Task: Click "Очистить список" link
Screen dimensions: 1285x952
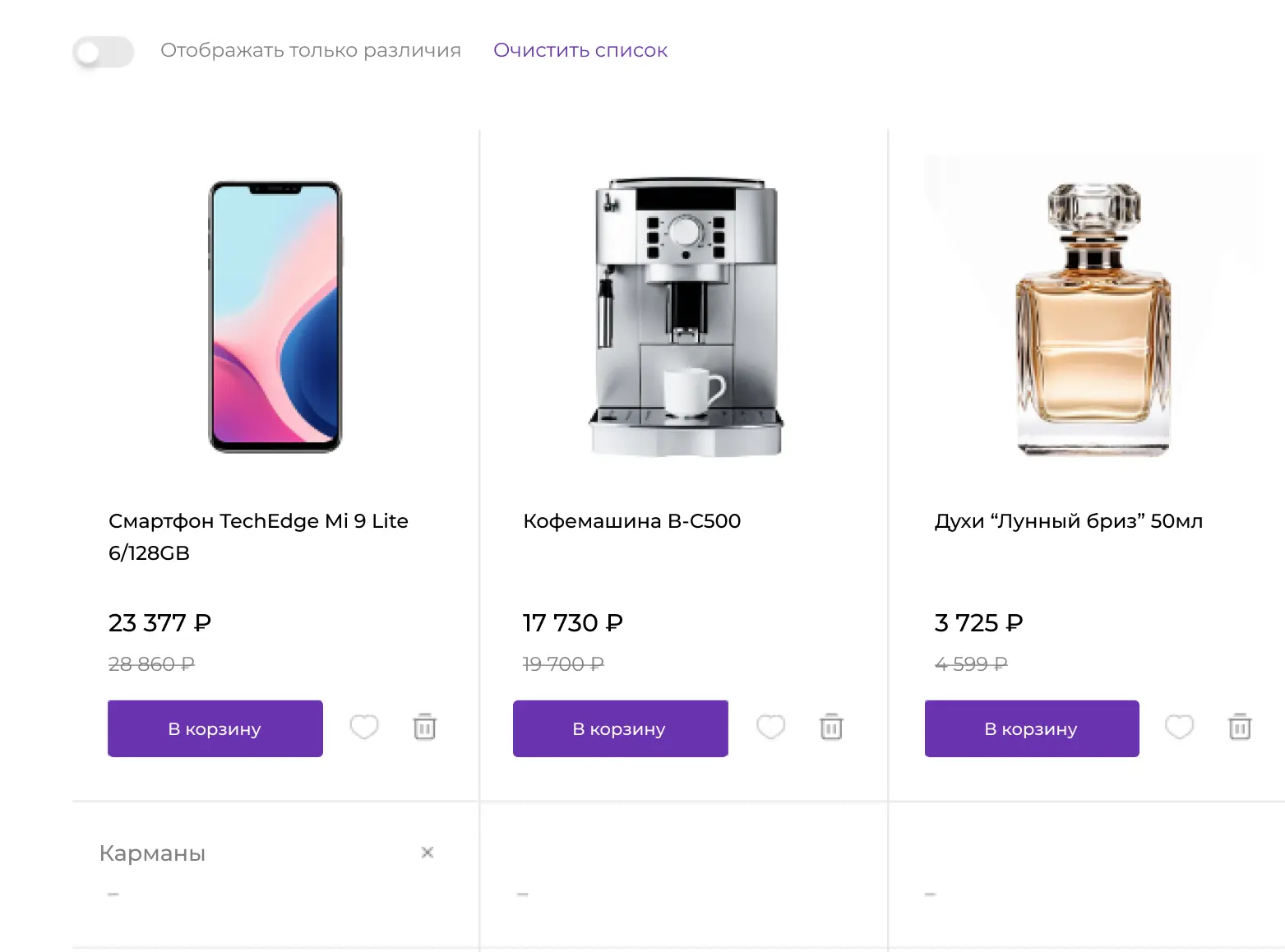Action: pos(580,51)
